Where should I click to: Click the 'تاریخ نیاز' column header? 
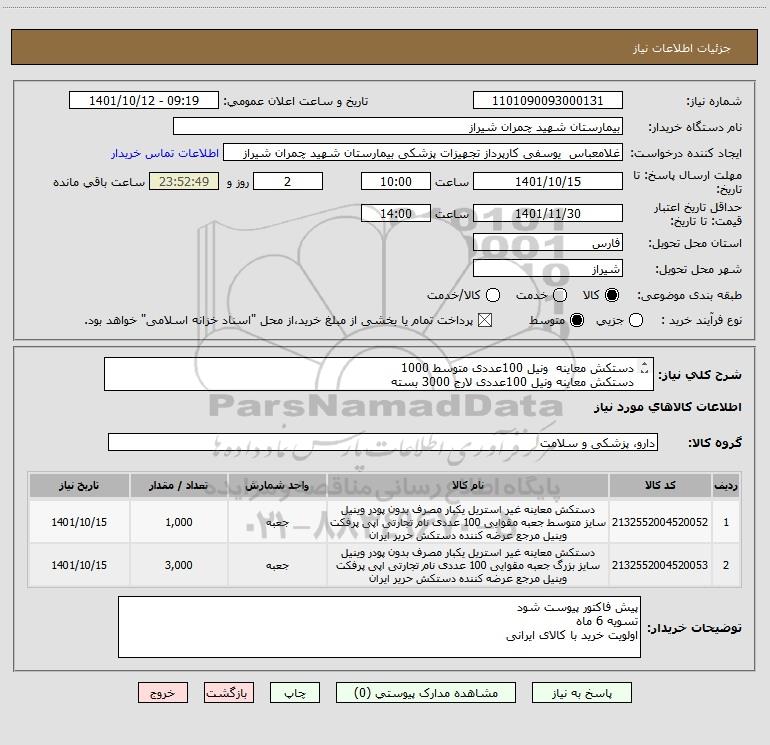point(79,485)
